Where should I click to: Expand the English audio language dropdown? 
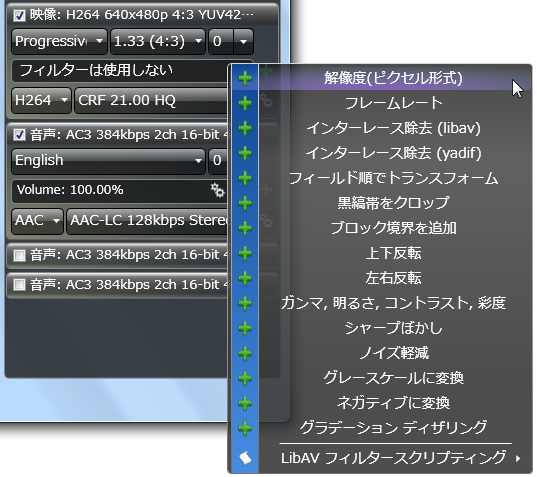coord(108,161)
